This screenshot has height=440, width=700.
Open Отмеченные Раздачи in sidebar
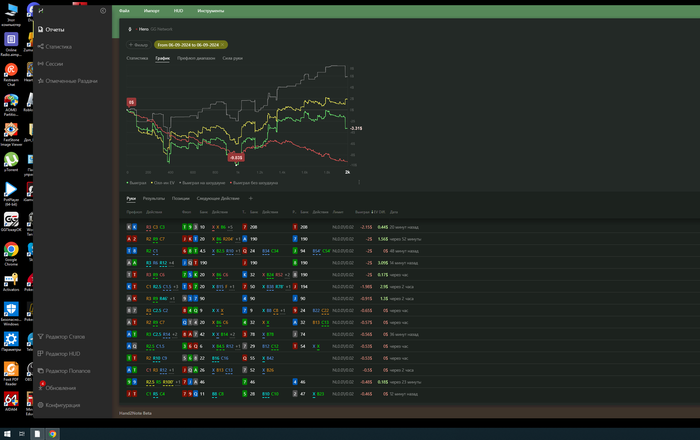click(x=67, y=81)
